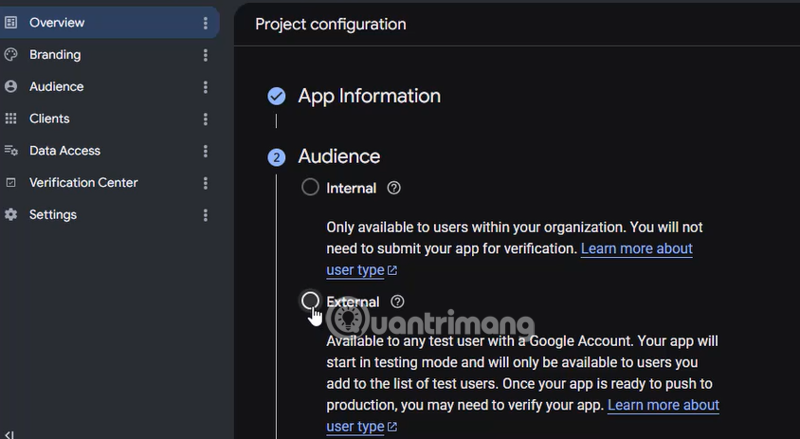This screenshot has width=800, height=439.
Task: Open Learn more about user type under Internal
Action: (x=636, y=249)
